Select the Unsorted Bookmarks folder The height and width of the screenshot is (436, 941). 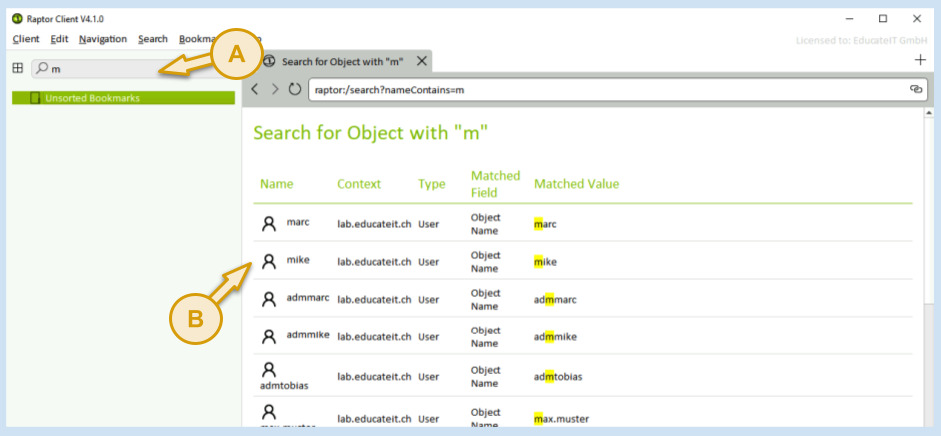coord(92,98)
